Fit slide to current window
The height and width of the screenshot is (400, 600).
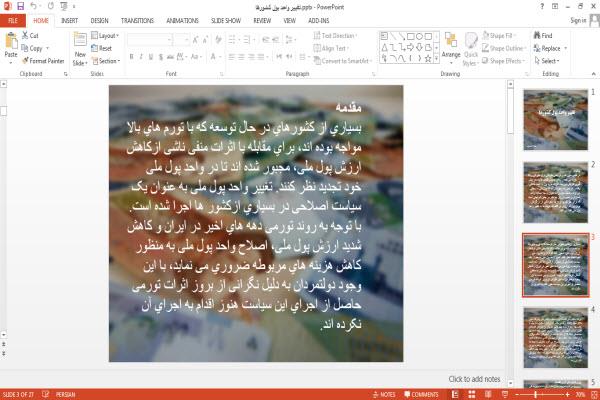click(x=594, y=394)
